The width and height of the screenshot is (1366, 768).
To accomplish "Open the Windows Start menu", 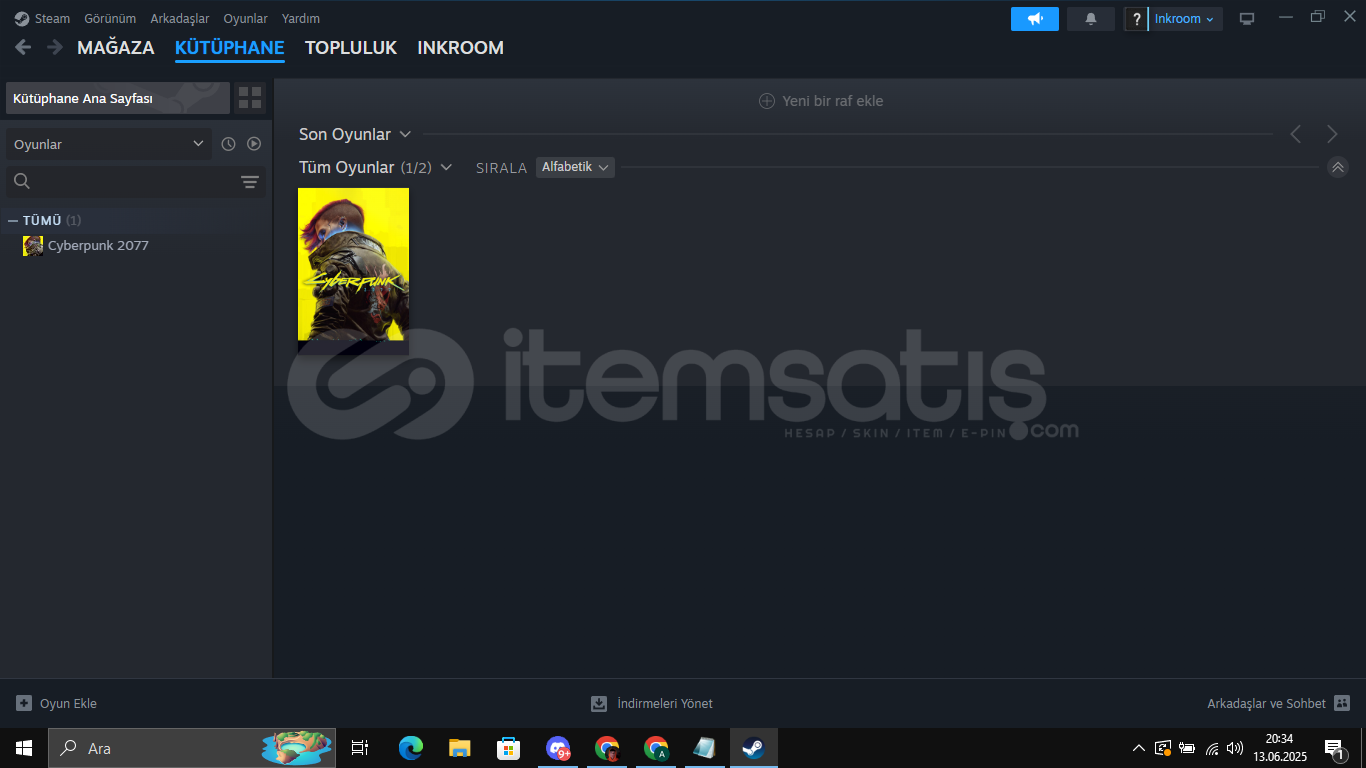I will (x=24, y=748).
